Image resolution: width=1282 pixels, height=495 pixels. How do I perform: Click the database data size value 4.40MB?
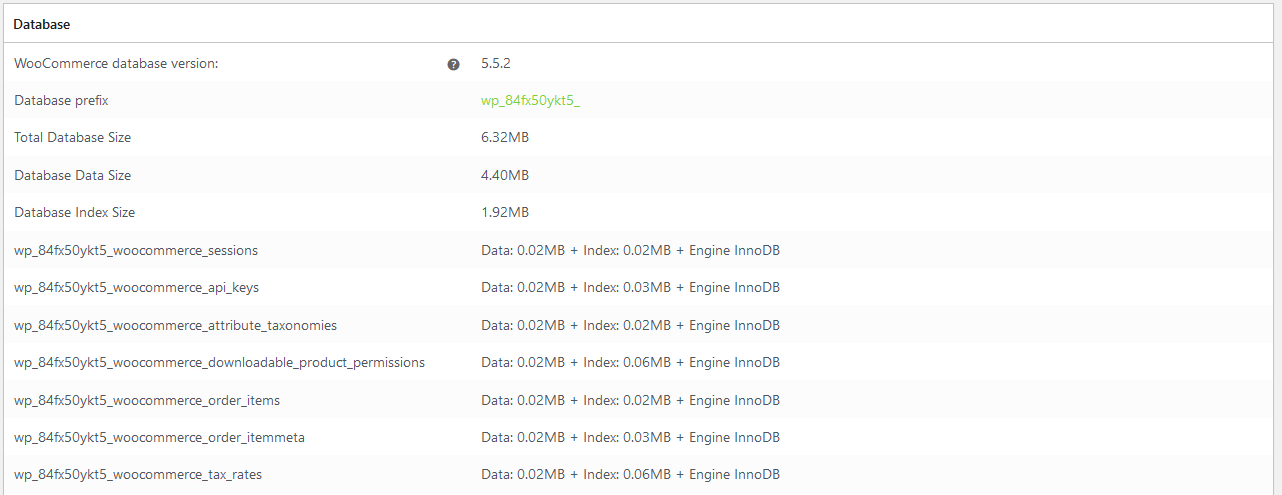[x=505, y=175]
